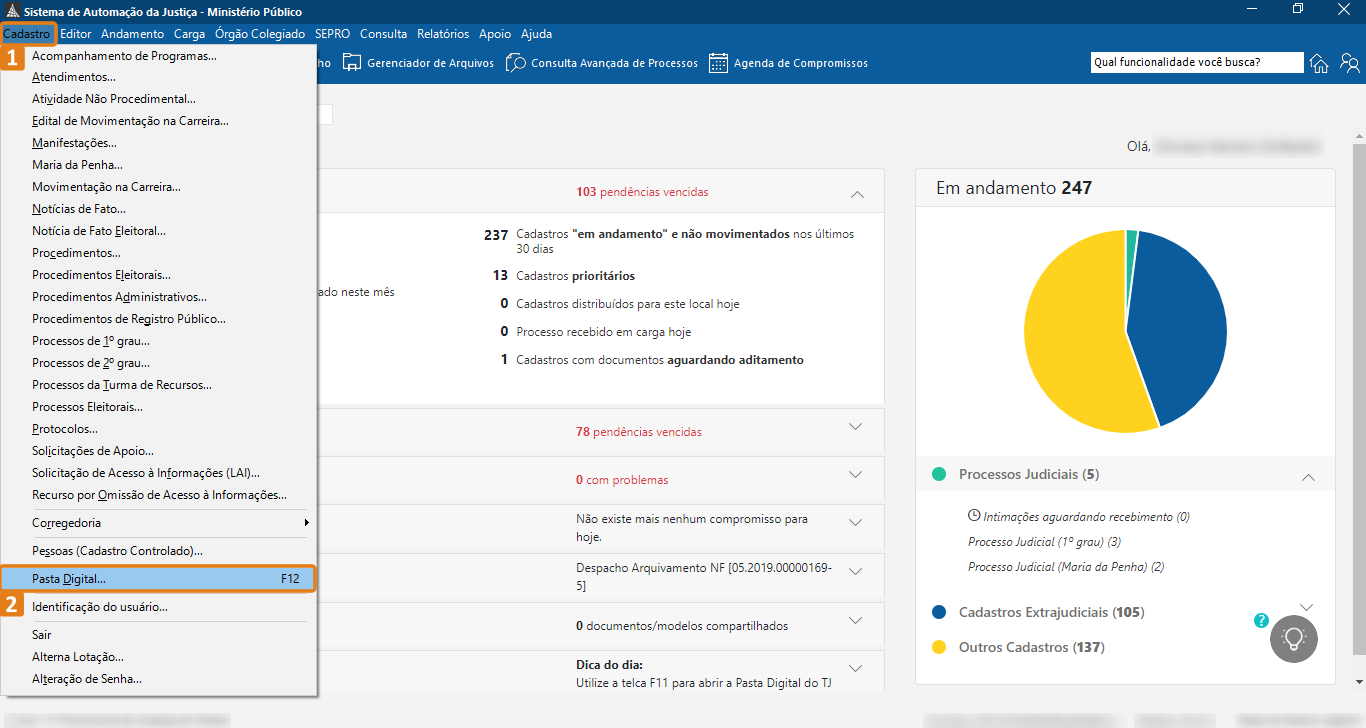1366x728 pixels.
Task: Open the Órgão Colegiado menu
Action: tap(260, 34)
